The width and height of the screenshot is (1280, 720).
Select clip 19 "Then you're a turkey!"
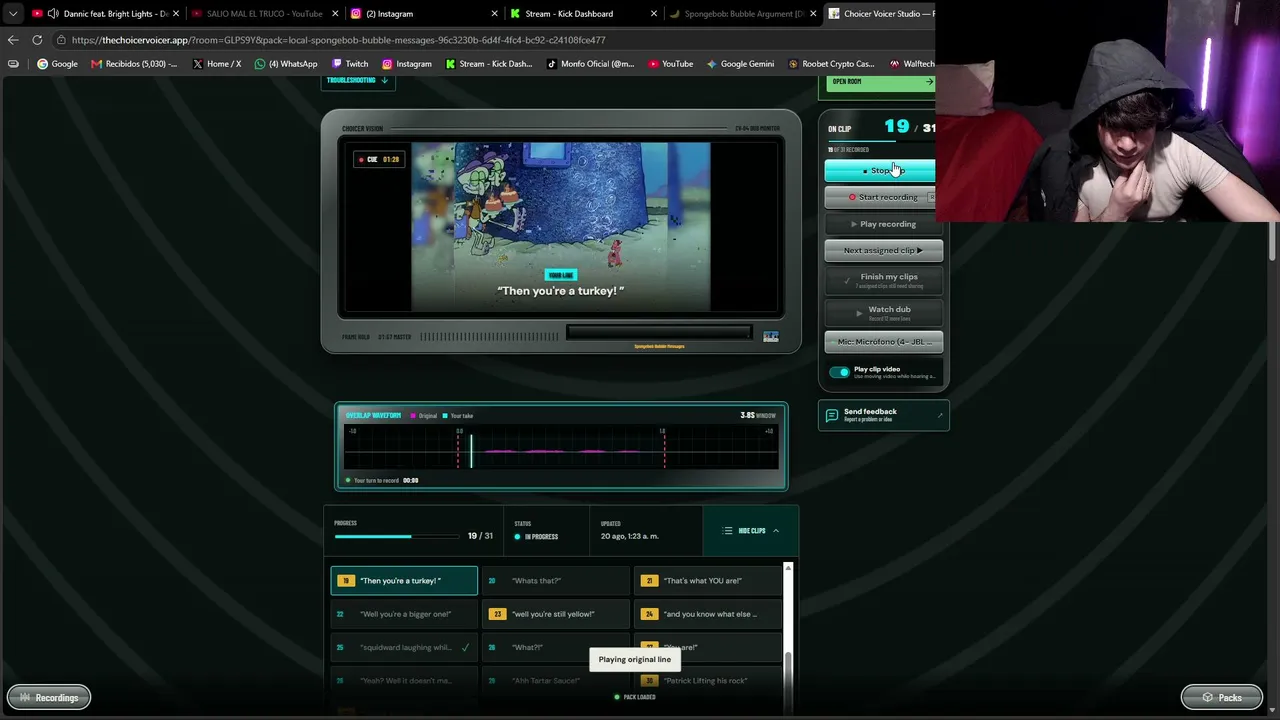[404, 581]
